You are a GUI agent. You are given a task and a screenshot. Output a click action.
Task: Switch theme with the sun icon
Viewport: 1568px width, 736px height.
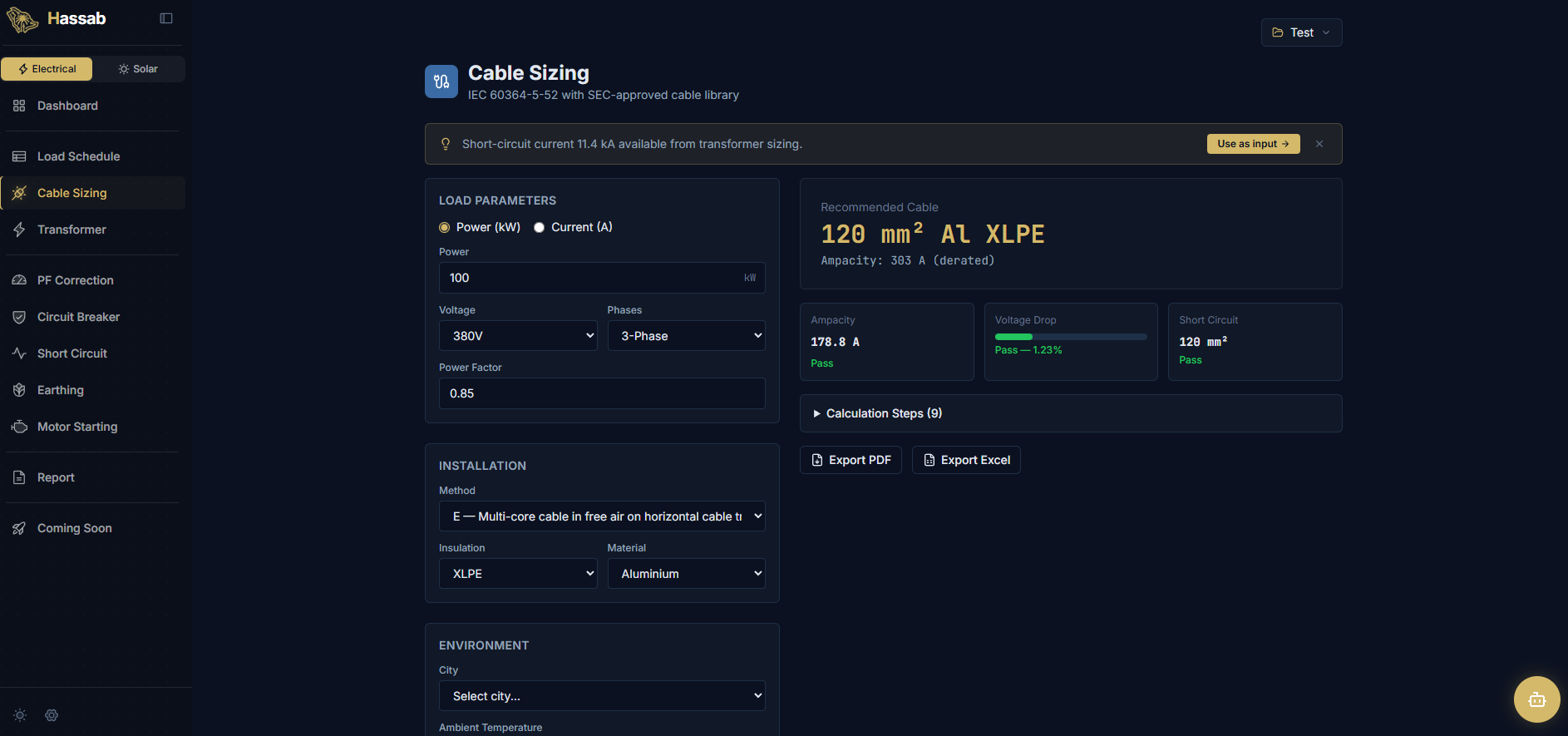(x=20, y=715)
